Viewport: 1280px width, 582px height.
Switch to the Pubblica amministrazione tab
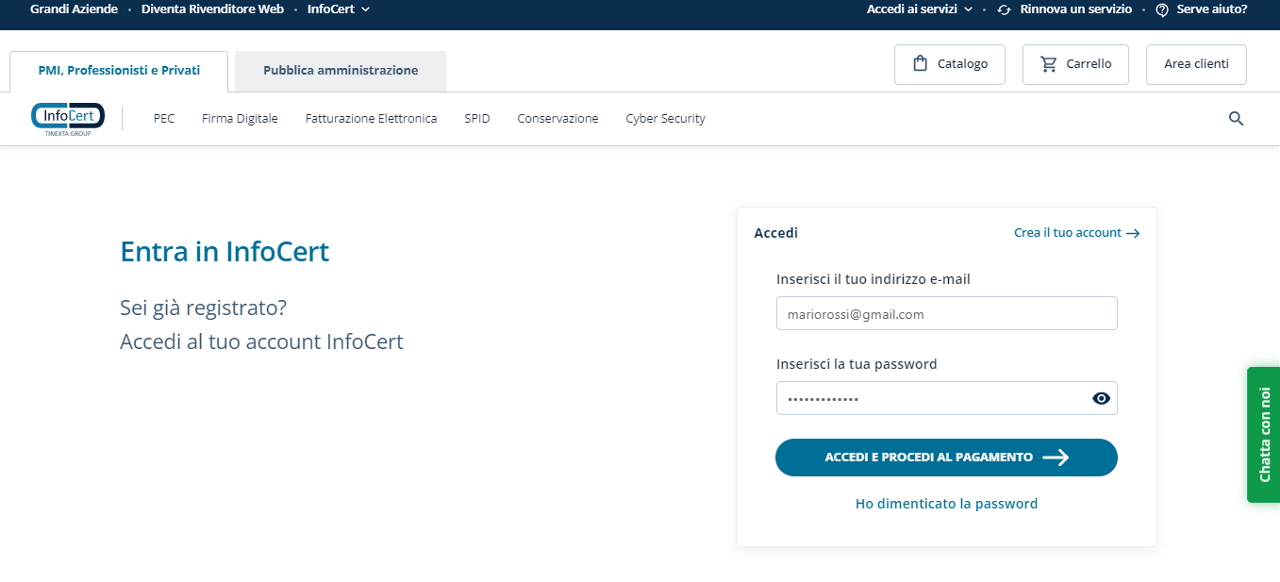point(340,71)
